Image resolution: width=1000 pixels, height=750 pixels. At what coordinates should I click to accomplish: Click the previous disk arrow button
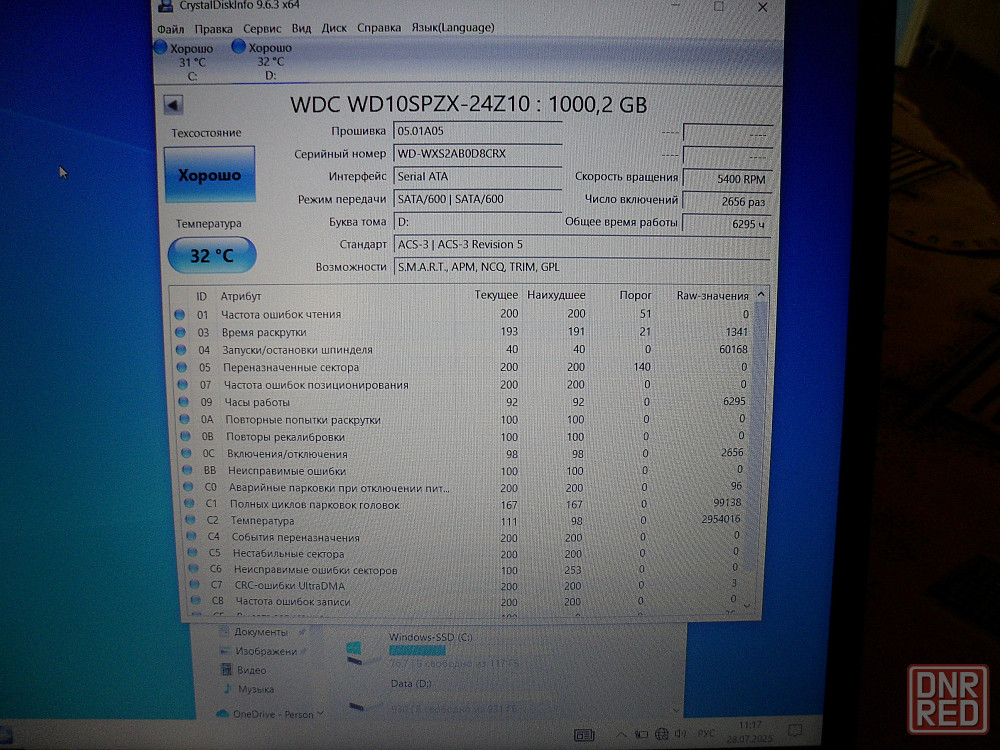click(x=173, y=105)
